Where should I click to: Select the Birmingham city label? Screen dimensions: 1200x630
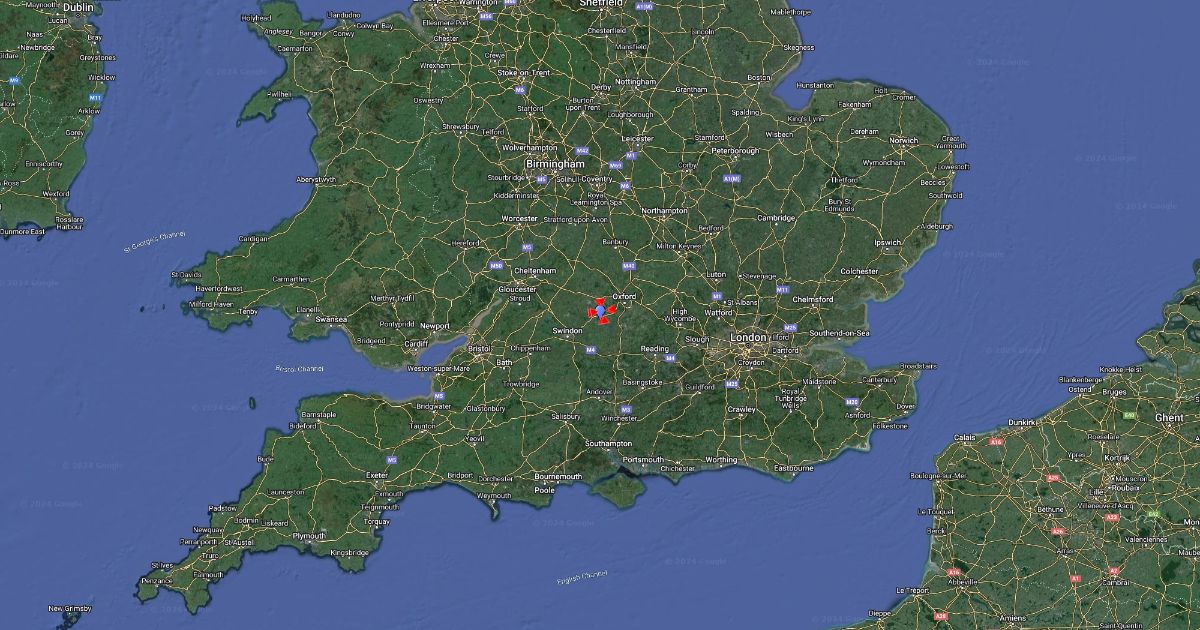point(556,163)
